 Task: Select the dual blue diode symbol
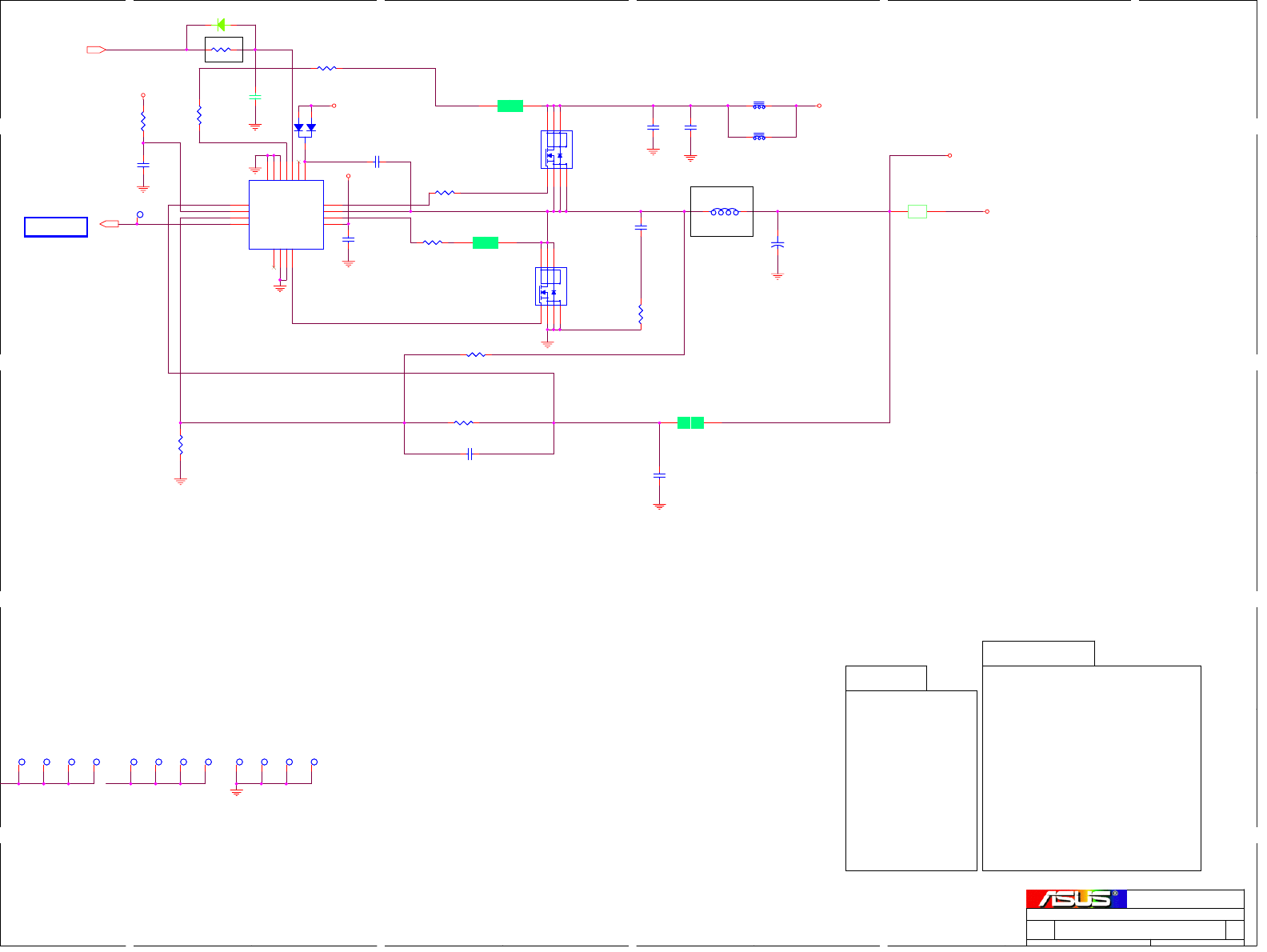pyautogui.click(x=305, y=127)
